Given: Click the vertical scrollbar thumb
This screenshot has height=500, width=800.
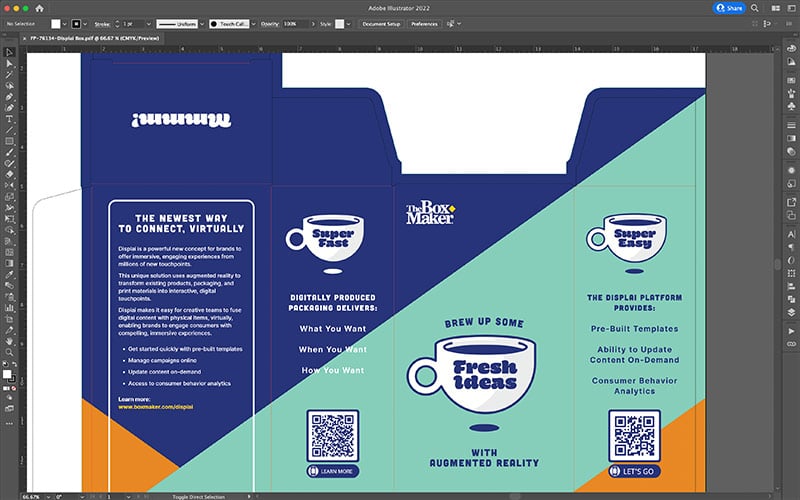Looking at the screenshot, I should tap(778, 264).
